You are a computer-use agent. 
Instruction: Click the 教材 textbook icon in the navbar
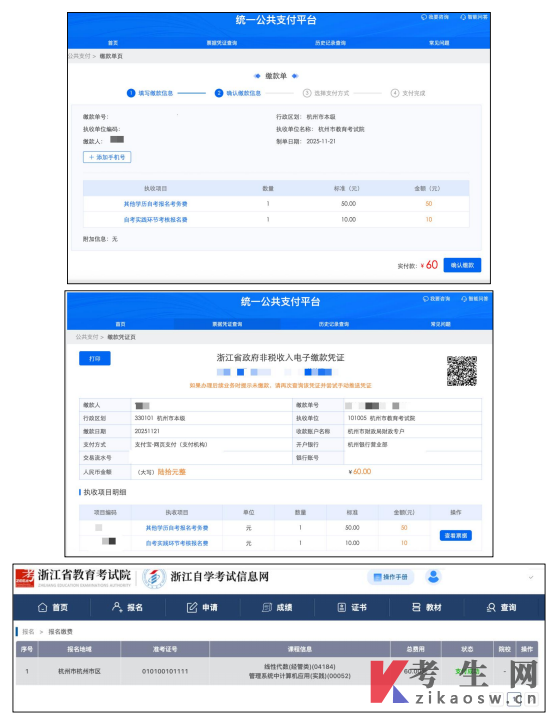click(416, 607)
